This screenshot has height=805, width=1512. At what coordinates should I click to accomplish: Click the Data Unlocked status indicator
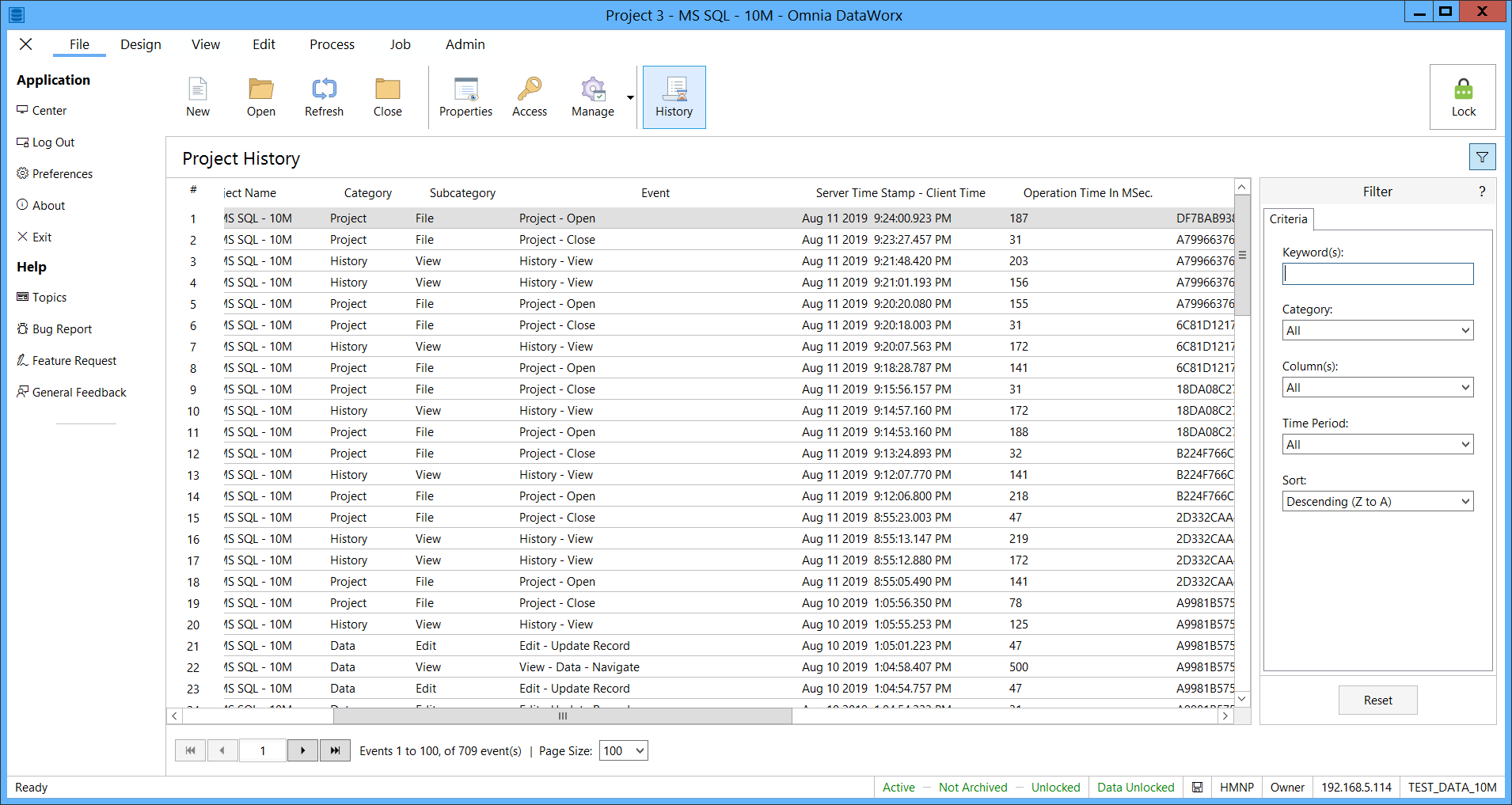coord(1135,788)
